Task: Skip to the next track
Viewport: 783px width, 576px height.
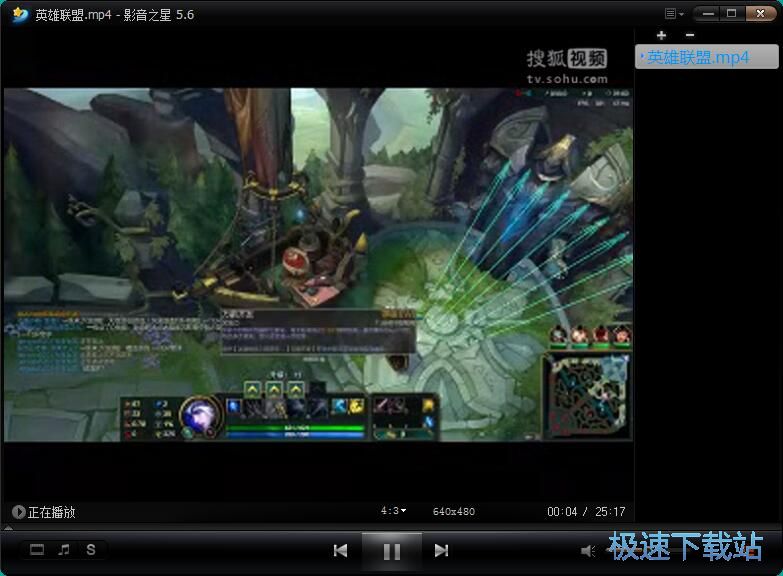Action: (x=441, y=551)
